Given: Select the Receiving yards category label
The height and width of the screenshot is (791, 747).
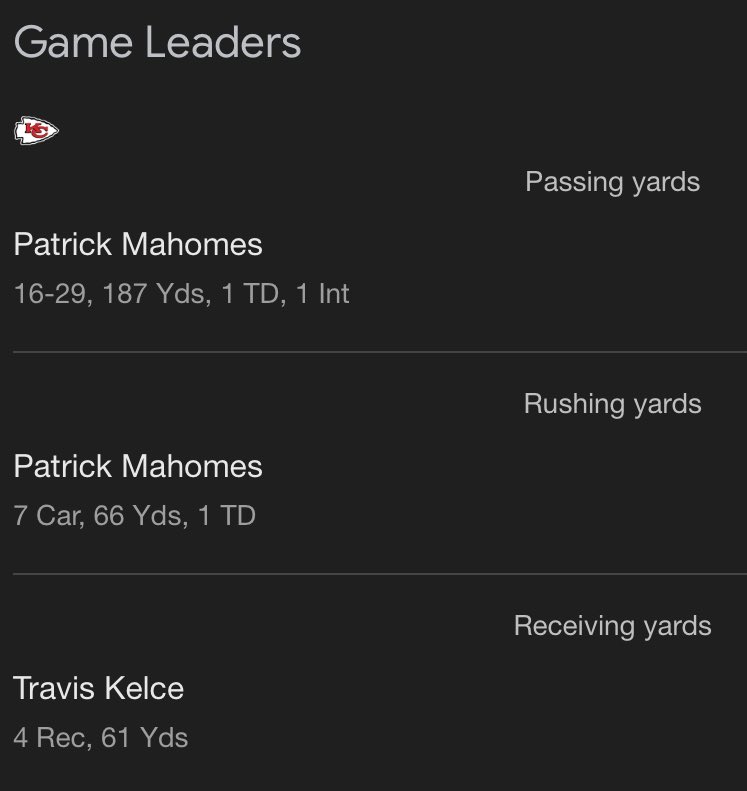Looking at the screenshot, I should [612, 626].
